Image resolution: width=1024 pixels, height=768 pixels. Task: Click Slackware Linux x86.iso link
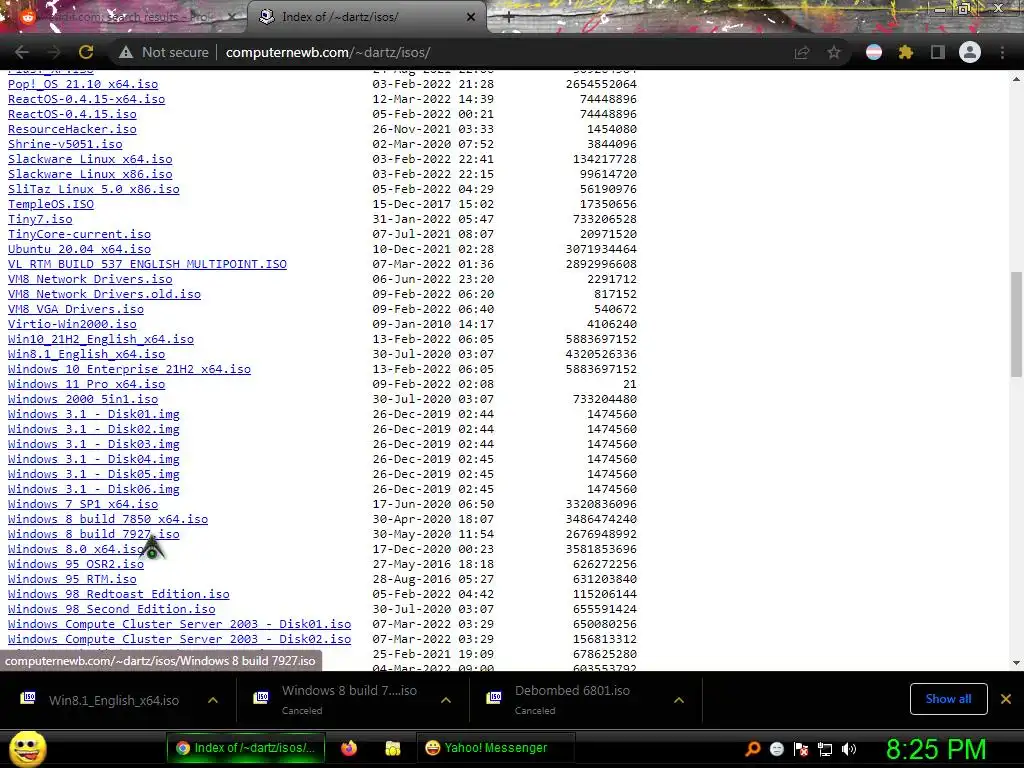[x=90, y=174]
